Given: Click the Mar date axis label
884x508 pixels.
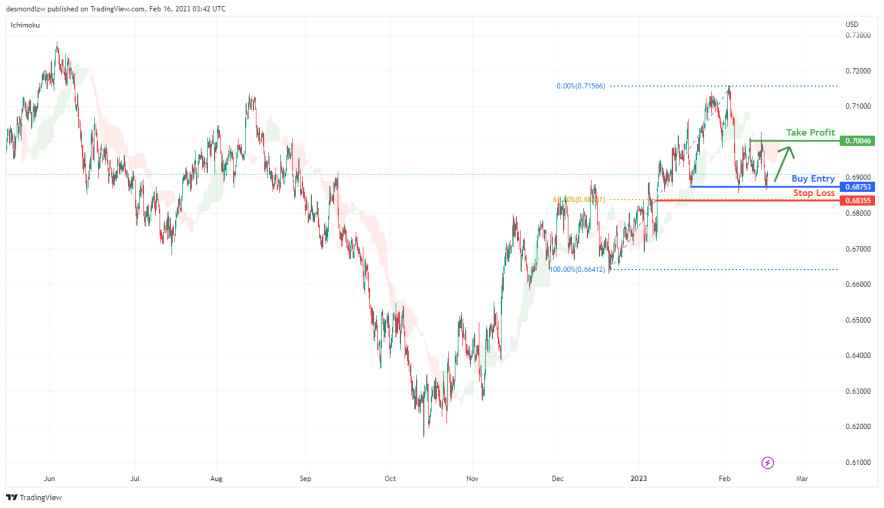Looking at the screenshot, I should click(802, 479).
